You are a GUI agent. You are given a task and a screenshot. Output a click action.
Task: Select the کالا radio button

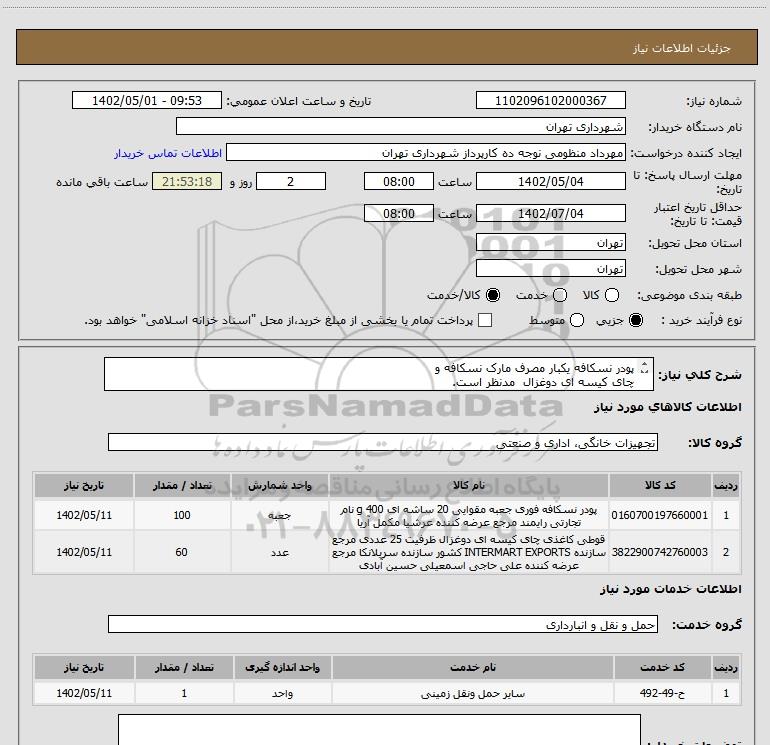coord(612,295)
